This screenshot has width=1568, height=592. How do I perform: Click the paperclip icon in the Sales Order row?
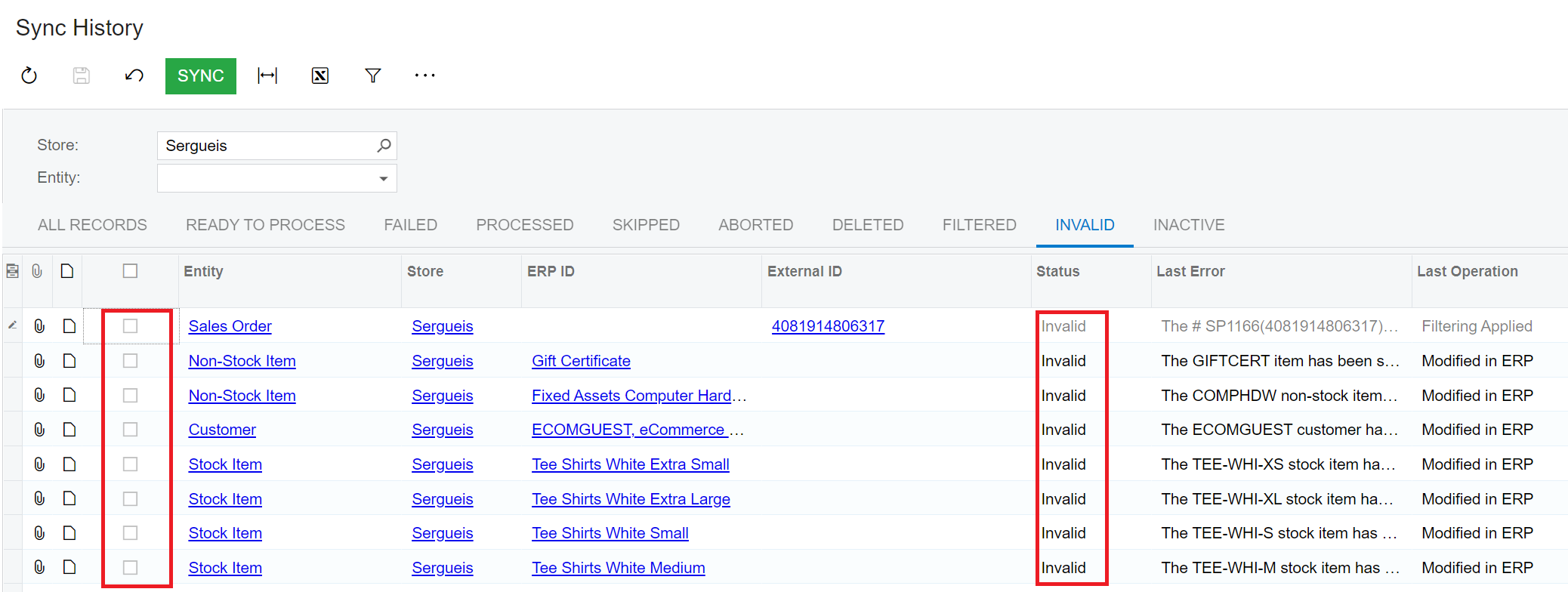tap(39, 326)
